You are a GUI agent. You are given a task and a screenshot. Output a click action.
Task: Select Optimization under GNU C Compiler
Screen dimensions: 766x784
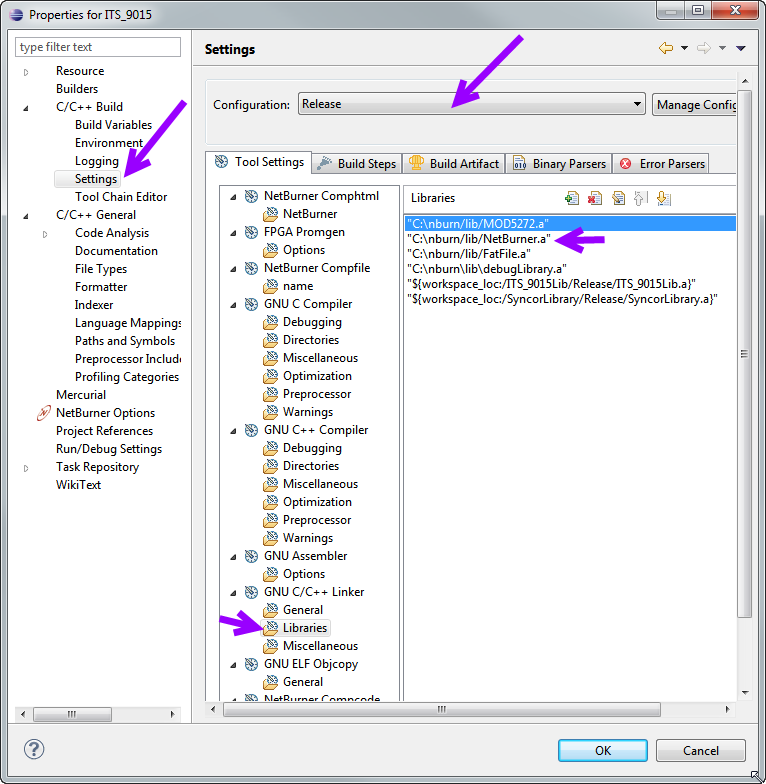click(316, 376)
